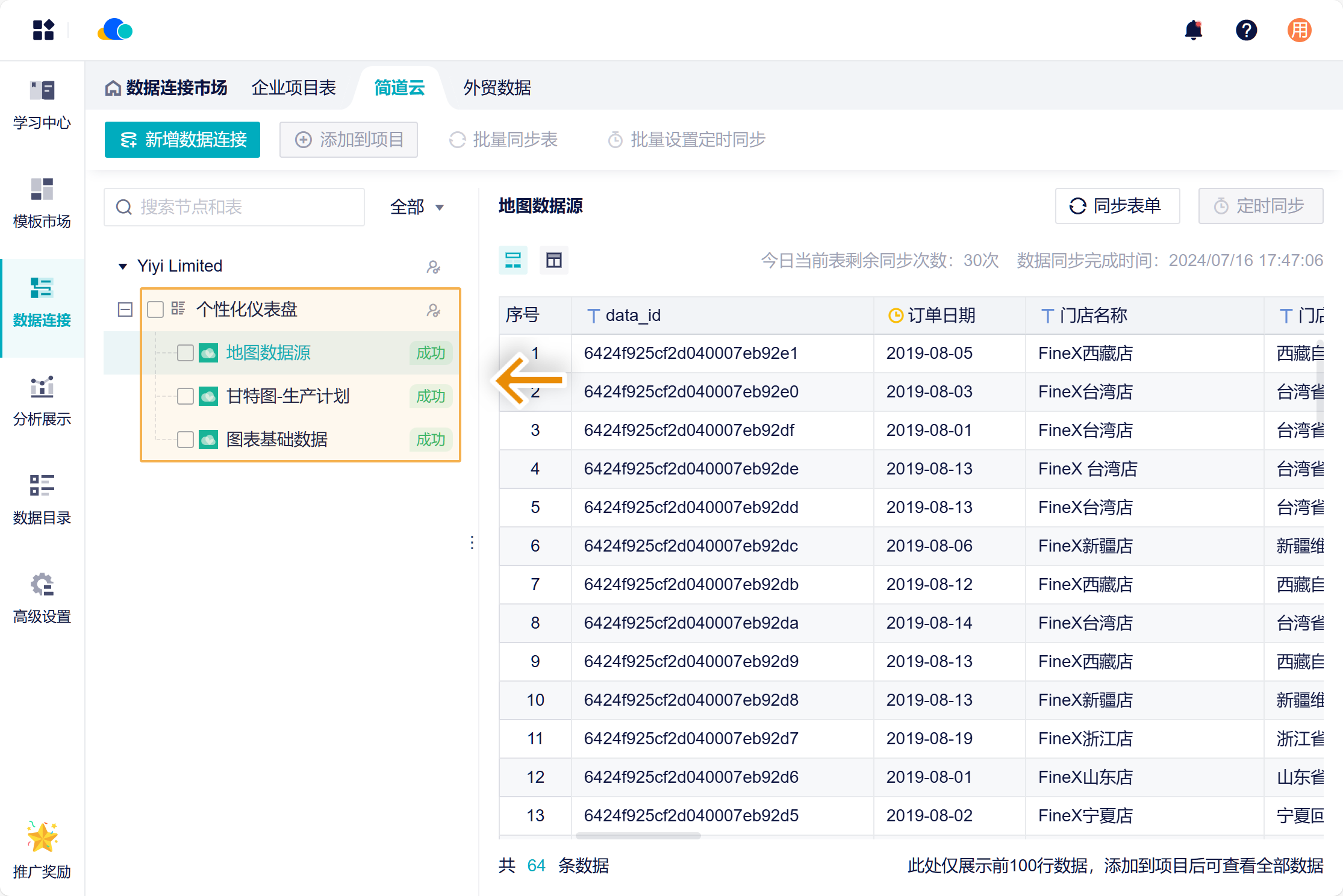Click the search magnifier icon
The width and height of the screenshot is (1343, 896).
tap(124, 207)
